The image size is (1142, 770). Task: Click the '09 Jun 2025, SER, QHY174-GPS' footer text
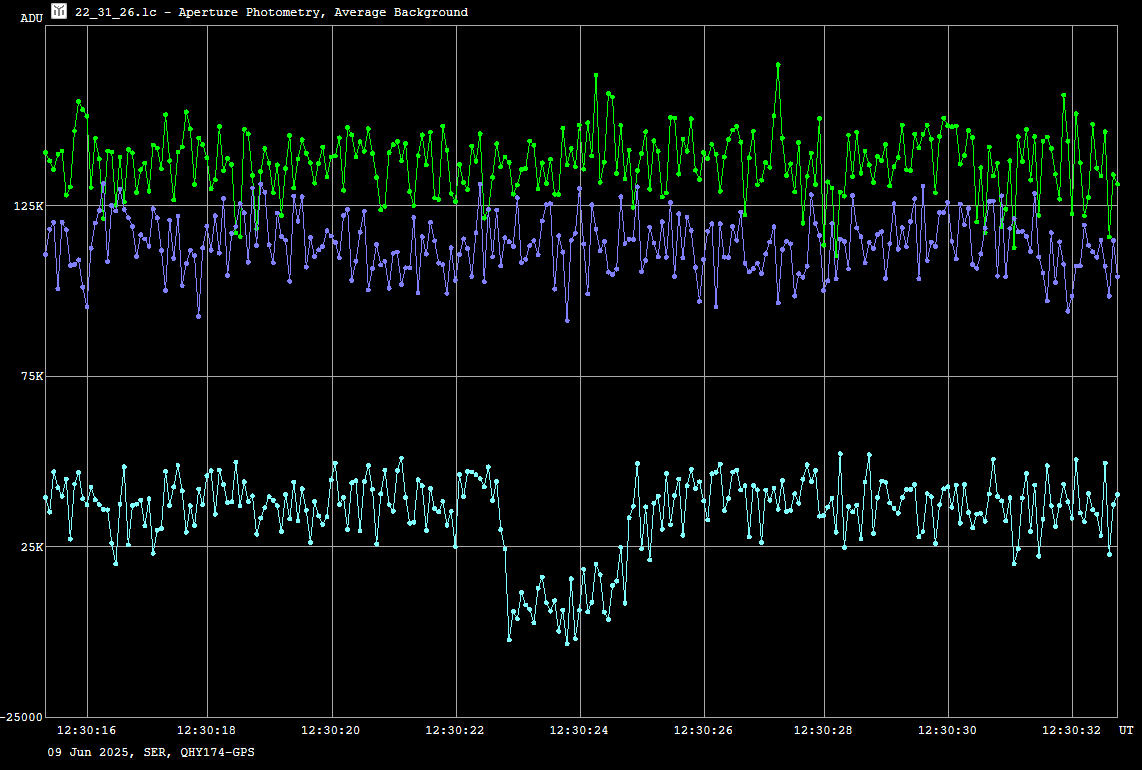click(151, 752)
